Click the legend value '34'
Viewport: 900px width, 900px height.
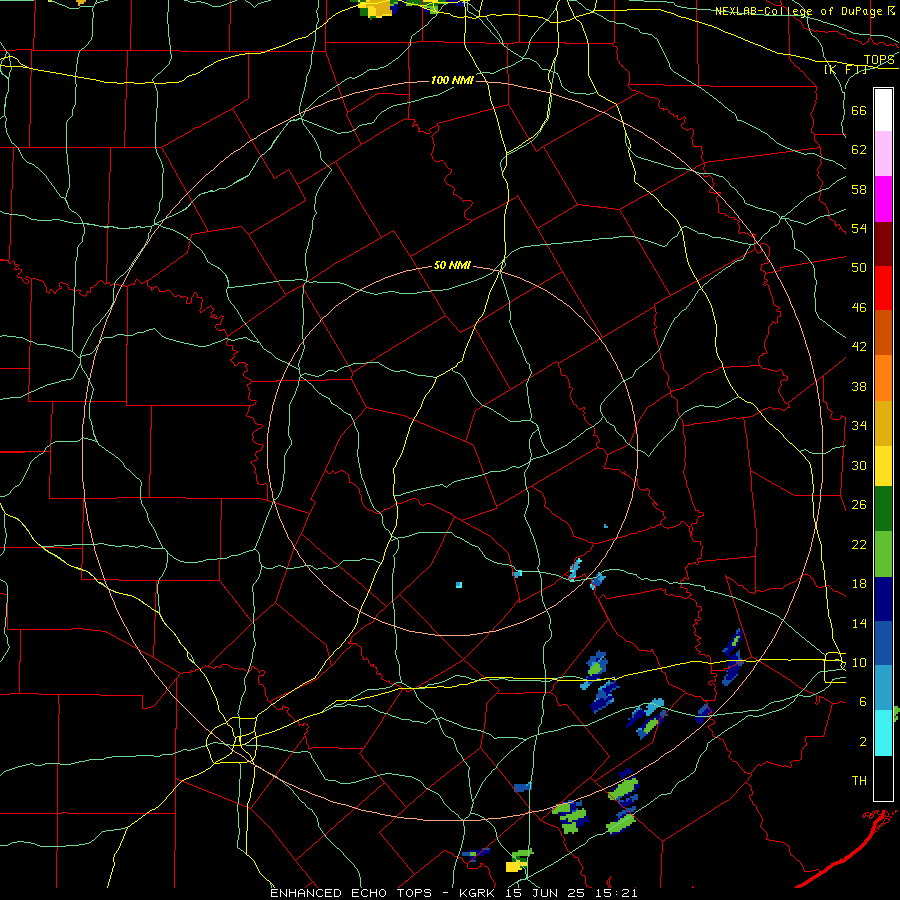click(859, 425)
